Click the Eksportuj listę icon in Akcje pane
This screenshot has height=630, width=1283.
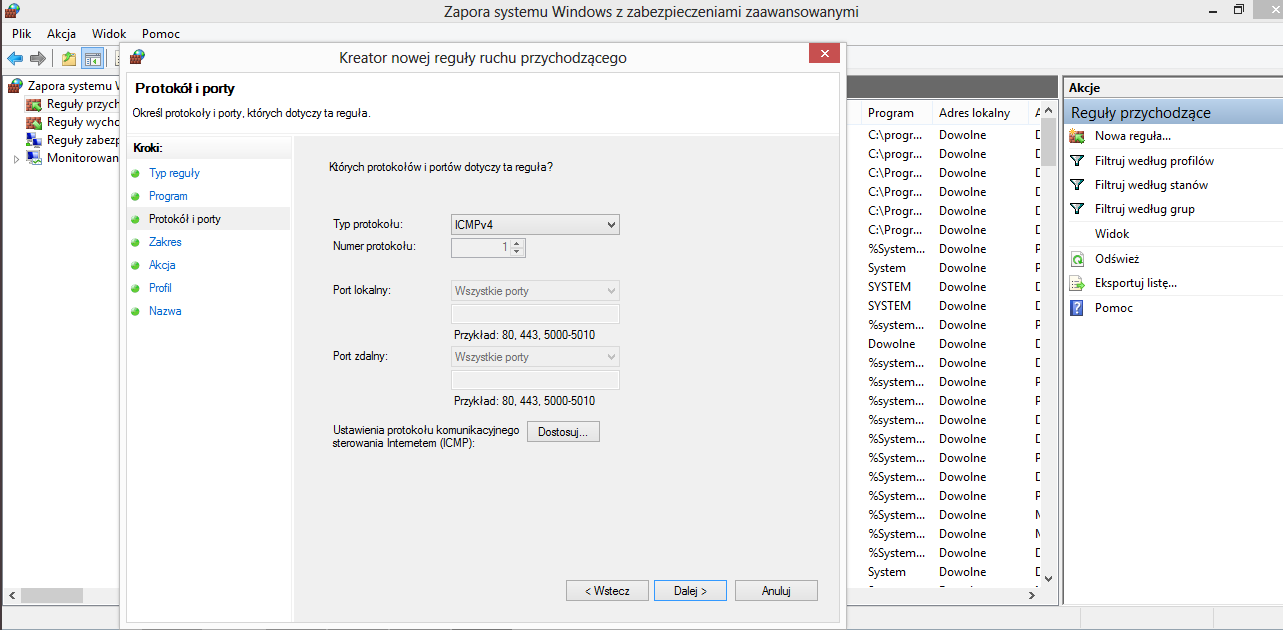1077,283
